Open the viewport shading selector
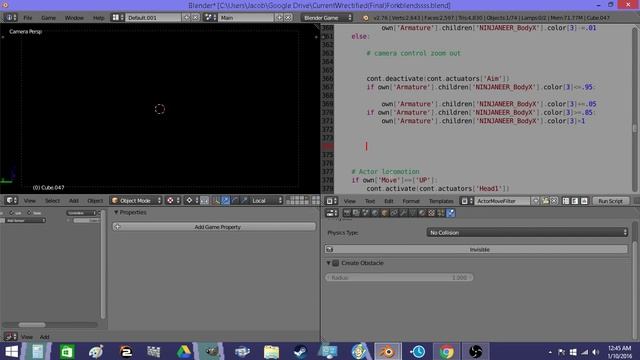 [173, 200]
